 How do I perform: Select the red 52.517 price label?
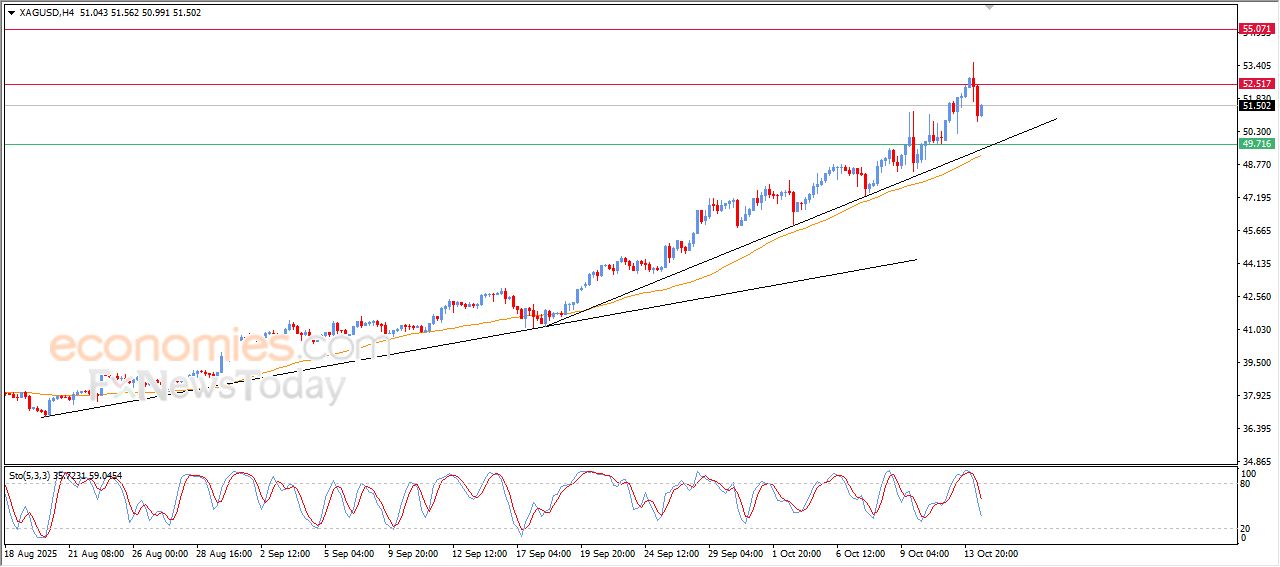point(1256,84)
